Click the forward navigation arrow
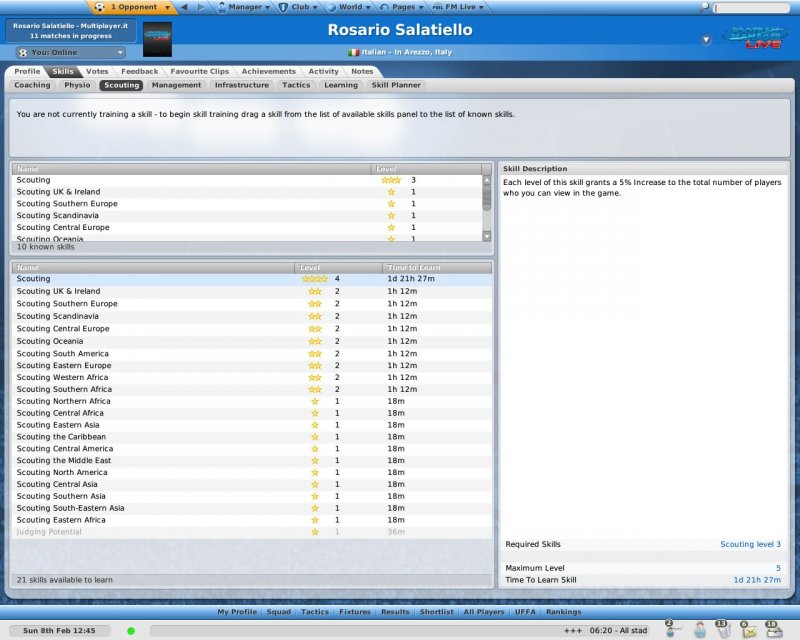The image size is (800, 640). (x=202, y=7)
